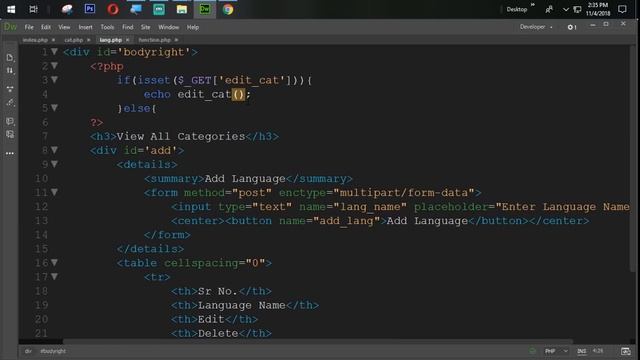
Task: Click the Format Source Code icon
Action: [10, 103]
